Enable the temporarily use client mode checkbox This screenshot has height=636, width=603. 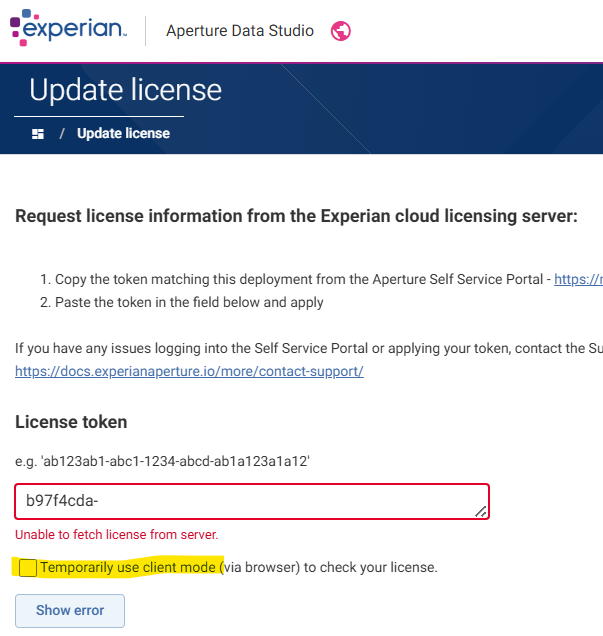tap(28, 567)
